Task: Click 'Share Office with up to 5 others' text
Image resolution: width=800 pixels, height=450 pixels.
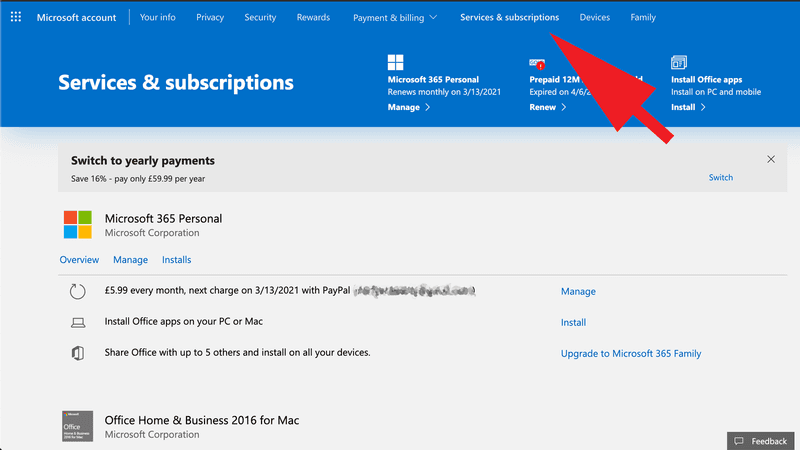Action: (x=237, y=353)
